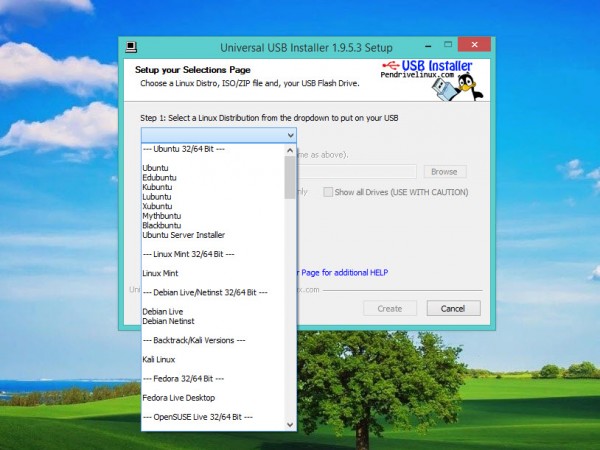Click the '--- OpenSUSE Live 32/64 Bit ---' header
600x450 pixels.
197,417
